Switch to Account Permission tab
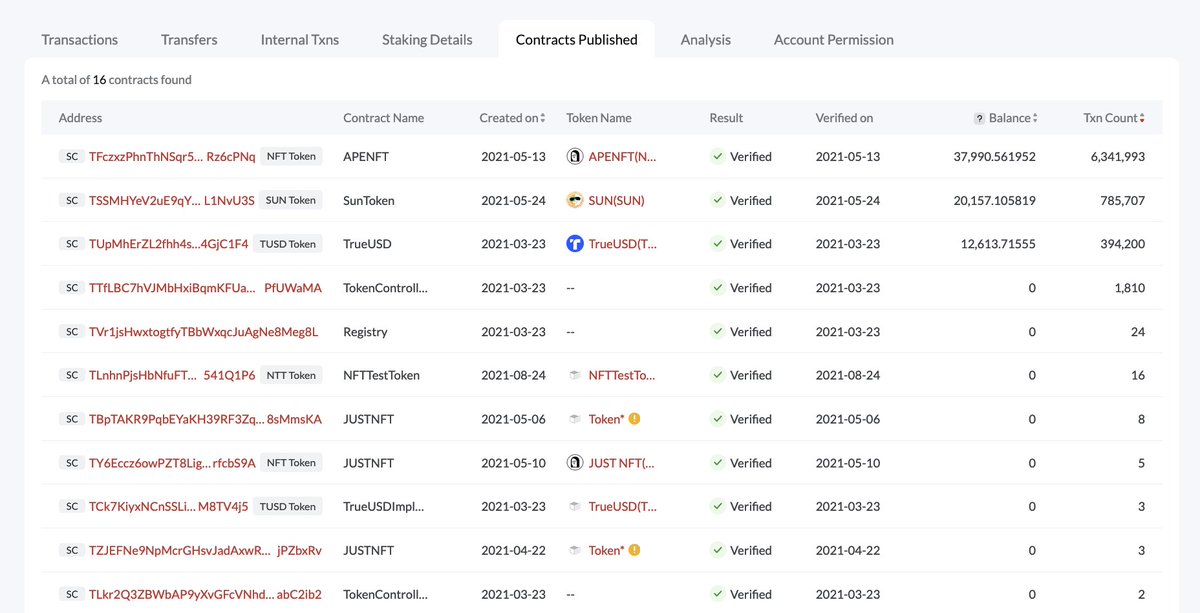 (x=834, y=40)
